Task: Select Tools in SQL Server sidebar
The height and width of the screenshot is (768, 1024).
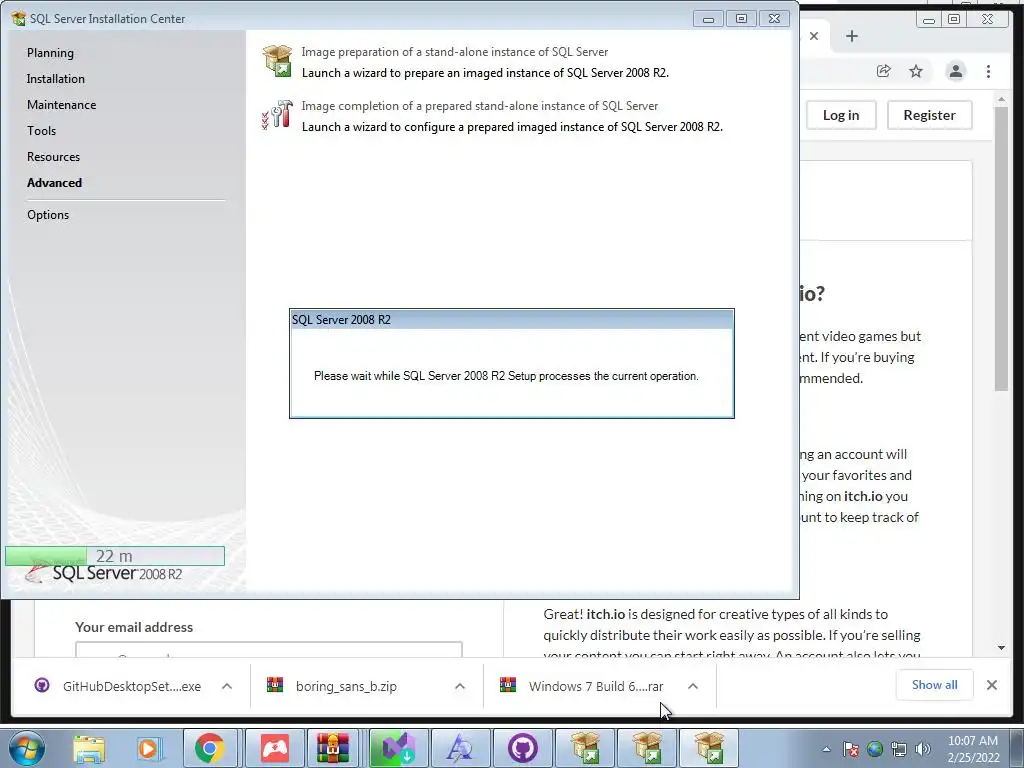Action: (x=41, y=131)
